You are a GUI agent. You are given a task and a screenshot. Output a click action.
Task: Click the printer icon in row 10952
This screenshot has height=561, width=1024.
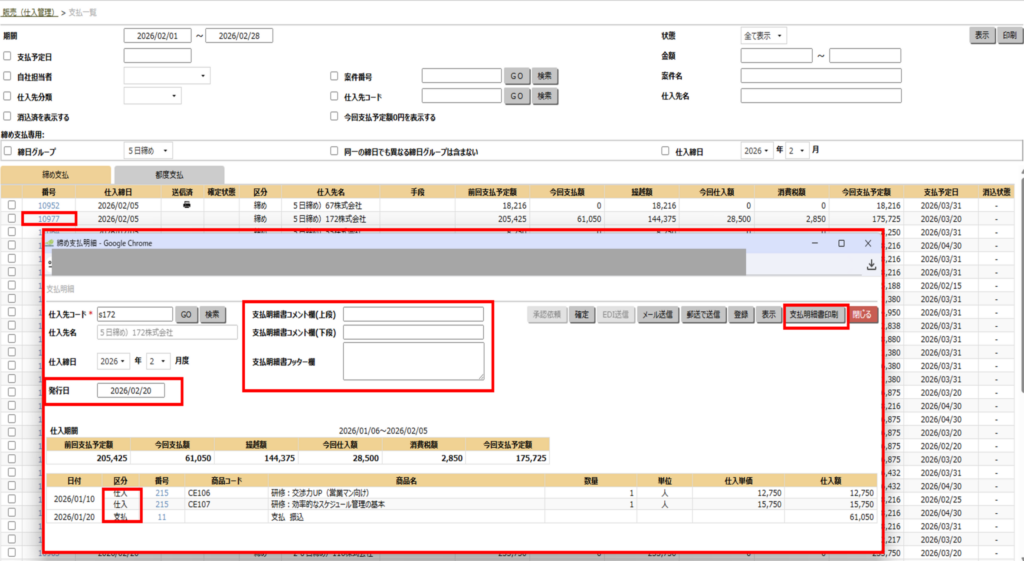coord(186,204)
